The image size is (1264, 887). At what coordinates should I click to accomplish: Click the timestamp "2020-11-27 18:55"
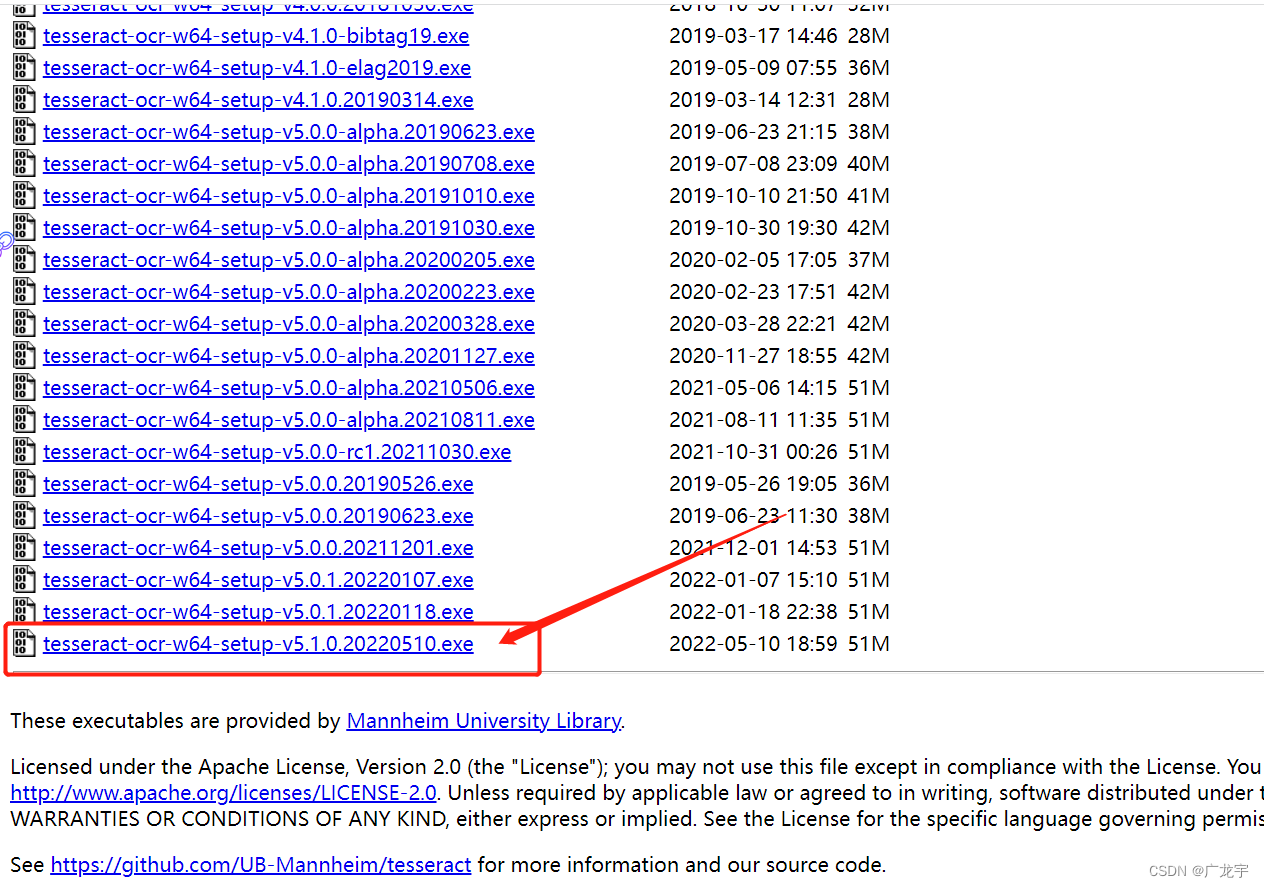tap(753, 356)
